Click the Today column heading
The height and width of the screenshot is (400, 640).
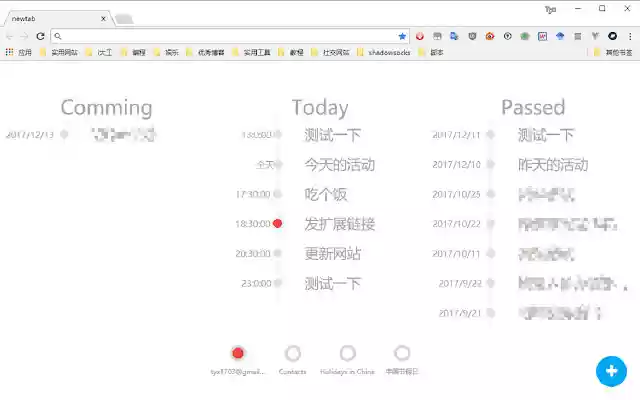[x=320, y=108]
